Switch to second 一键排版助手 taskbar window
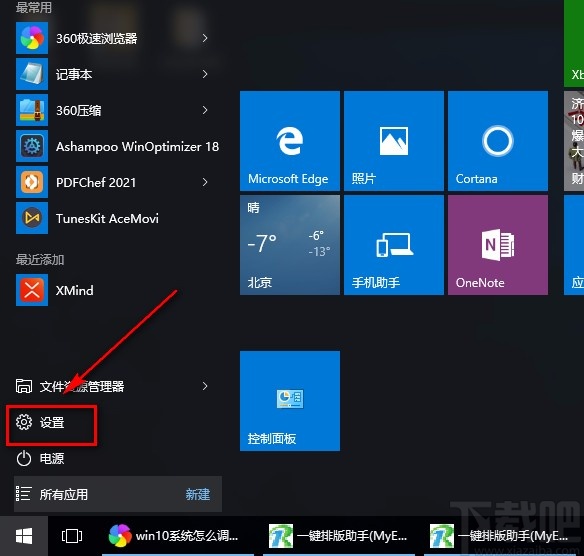 pyautogui.click(x=500, y=536)
